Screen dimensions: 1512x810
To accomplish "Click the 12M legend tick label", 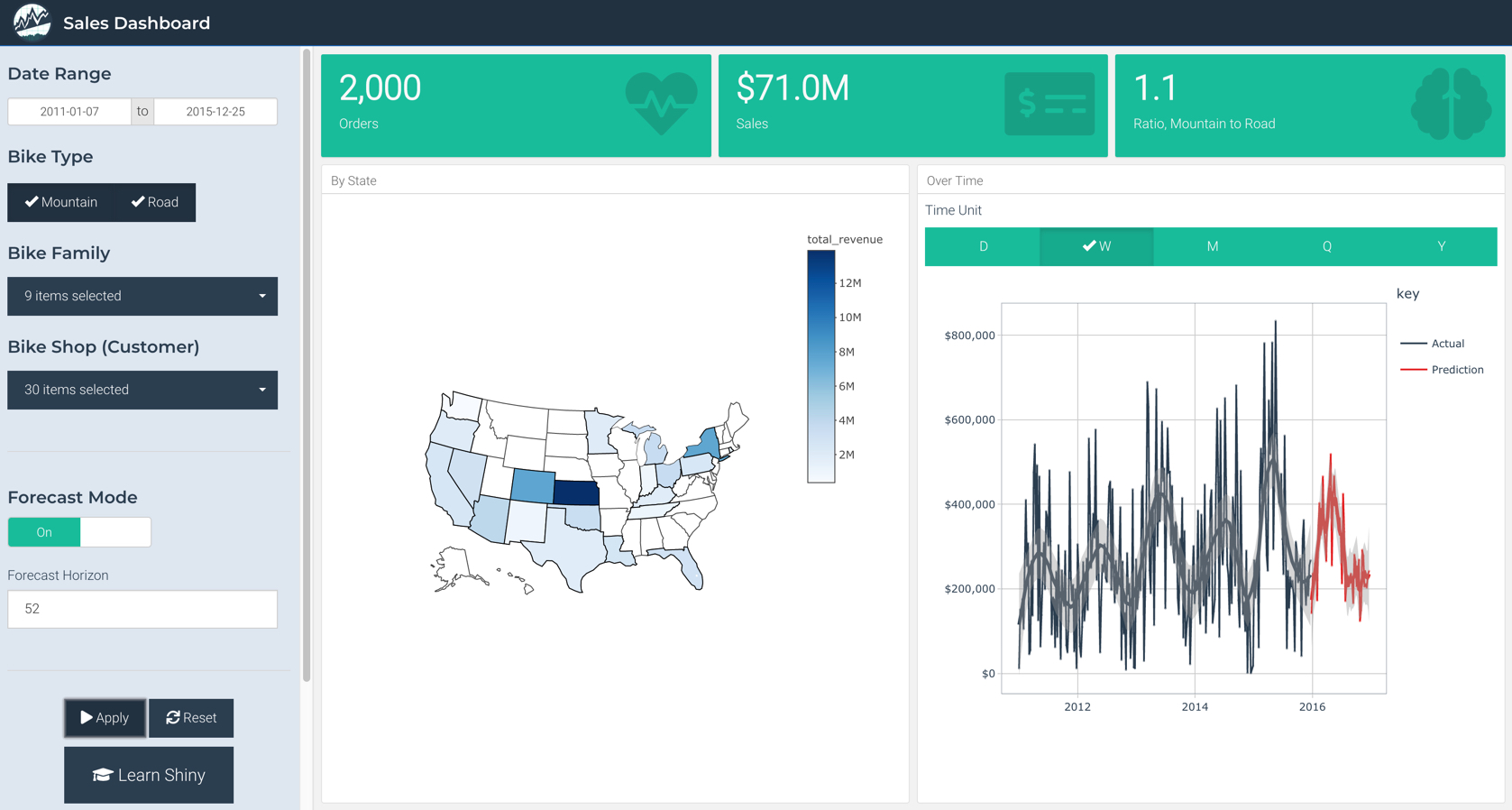I will 850,283.
